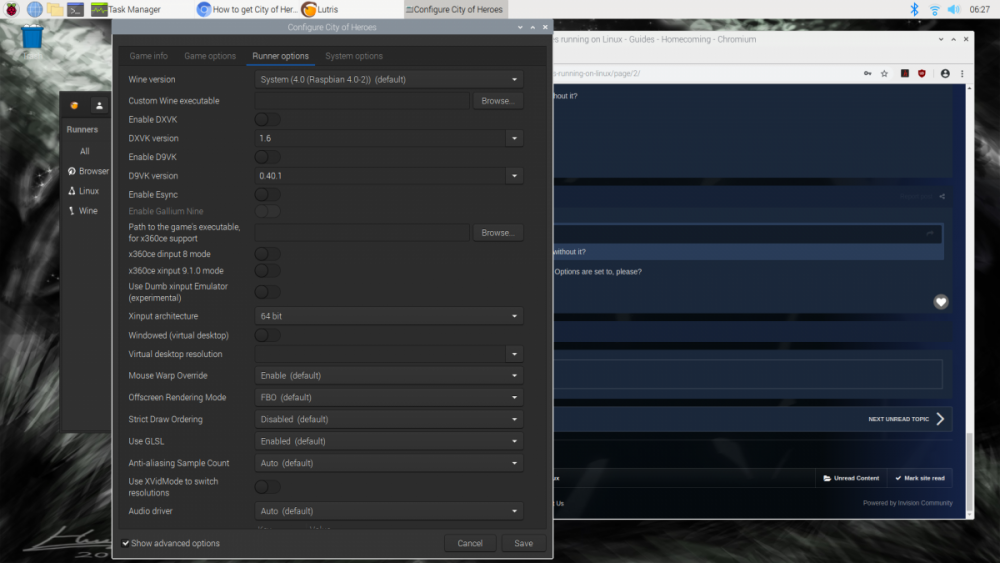Toggle Windowed (virtual desktop) switch
This screenshot has width=1000, height=563.
coord(267,335)
